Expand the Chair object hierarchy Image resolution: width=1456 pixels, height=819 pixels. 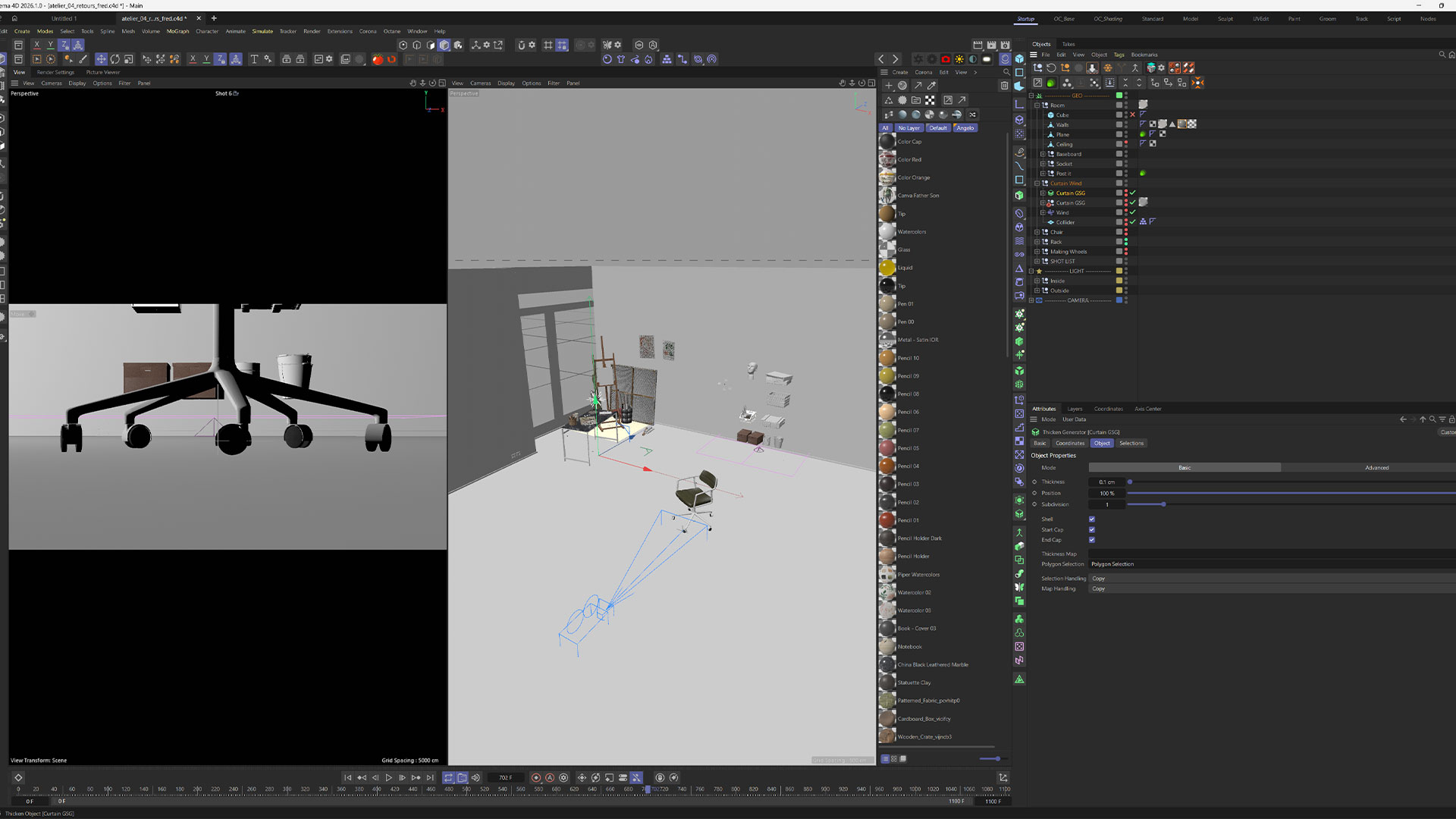[1037, 232]
